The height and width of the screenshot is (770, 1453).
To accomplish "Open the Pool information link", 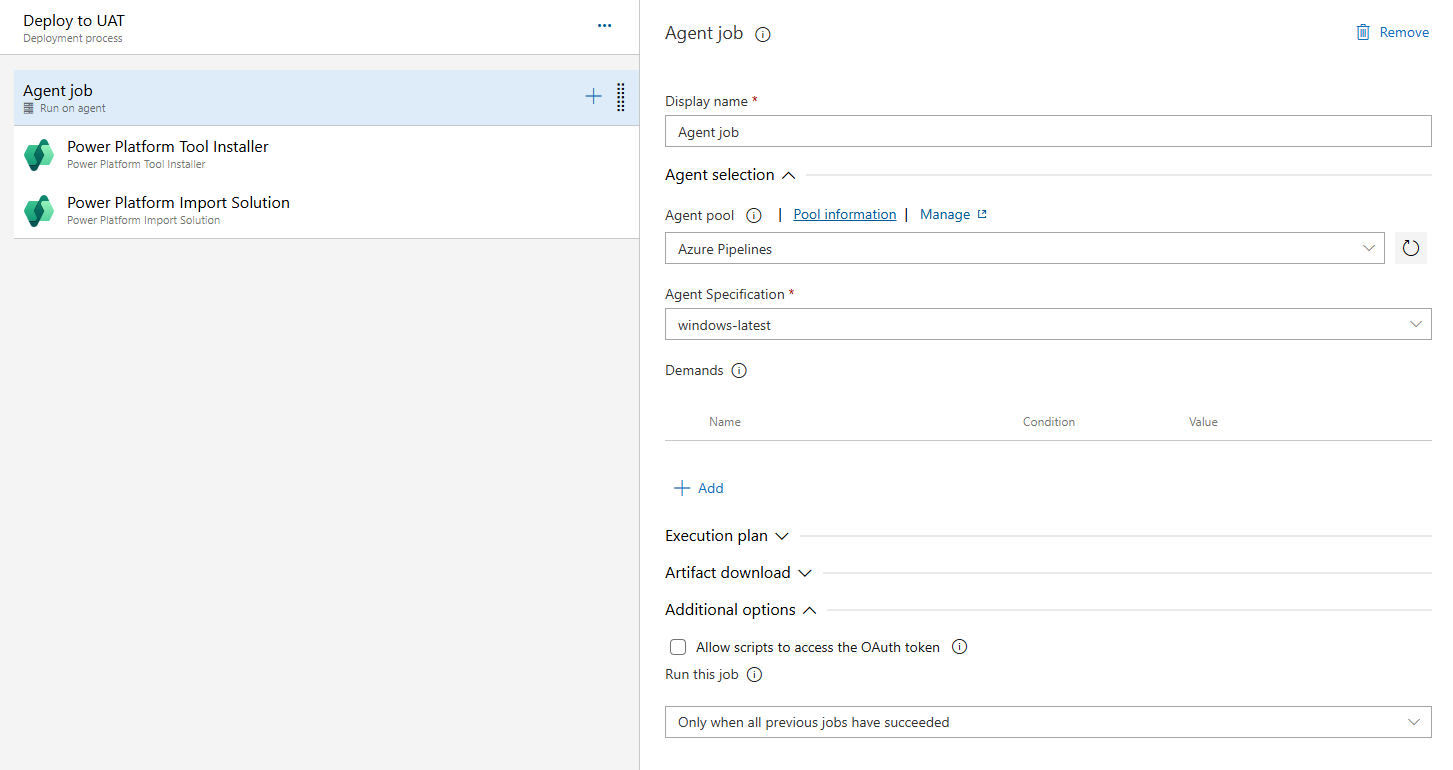I will coord(844,215).
